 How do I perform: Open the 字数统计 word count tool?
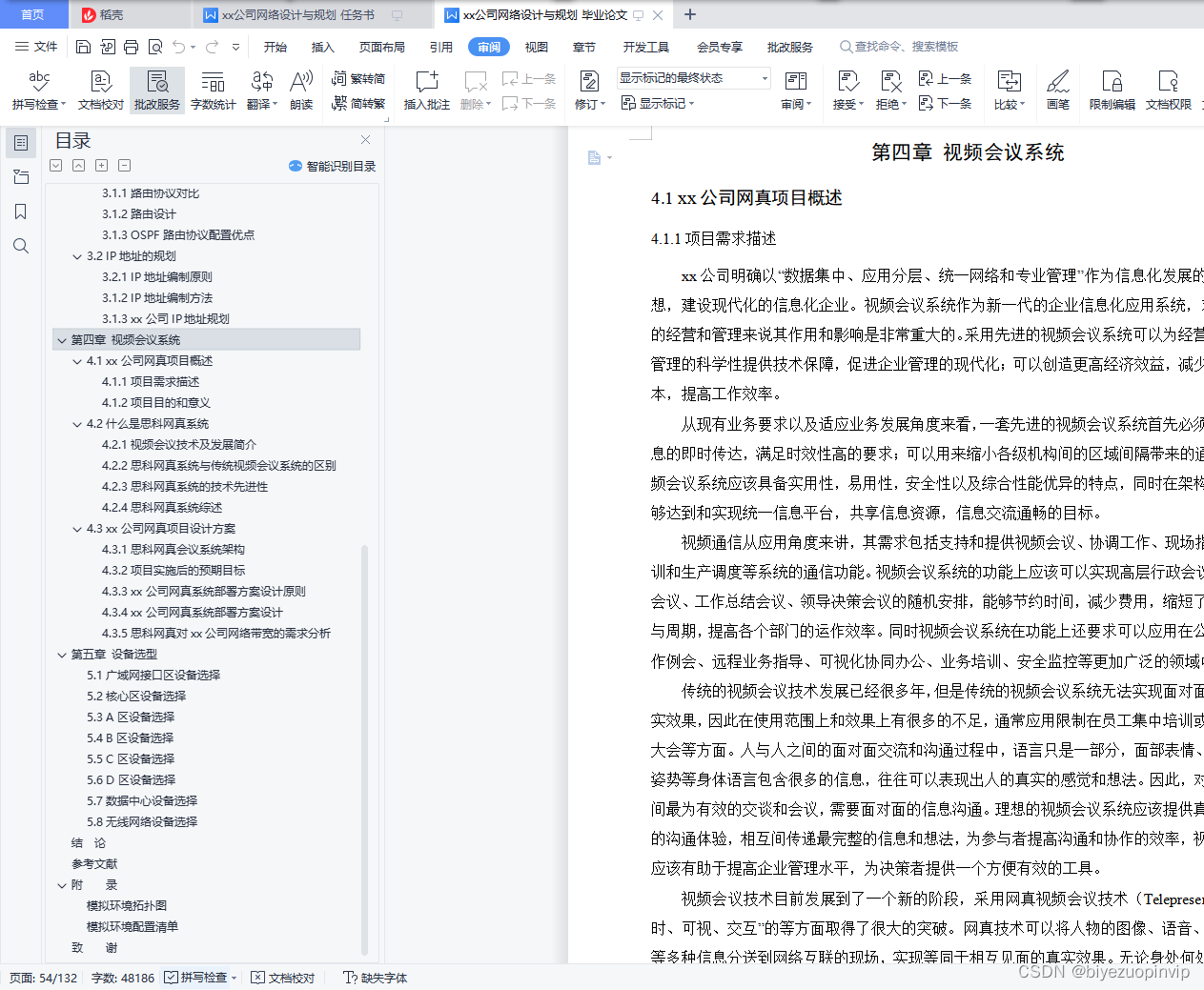(x=214, y=91)
